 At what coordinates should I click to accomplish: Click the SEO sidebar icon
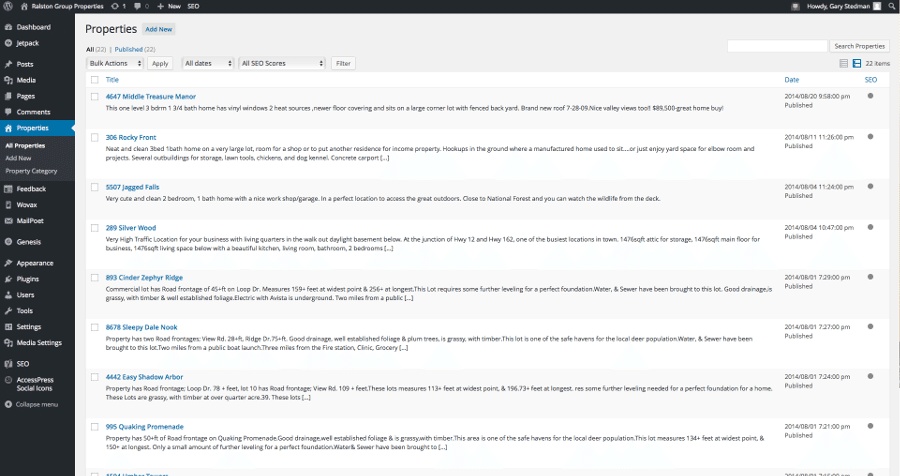point(8,364)
